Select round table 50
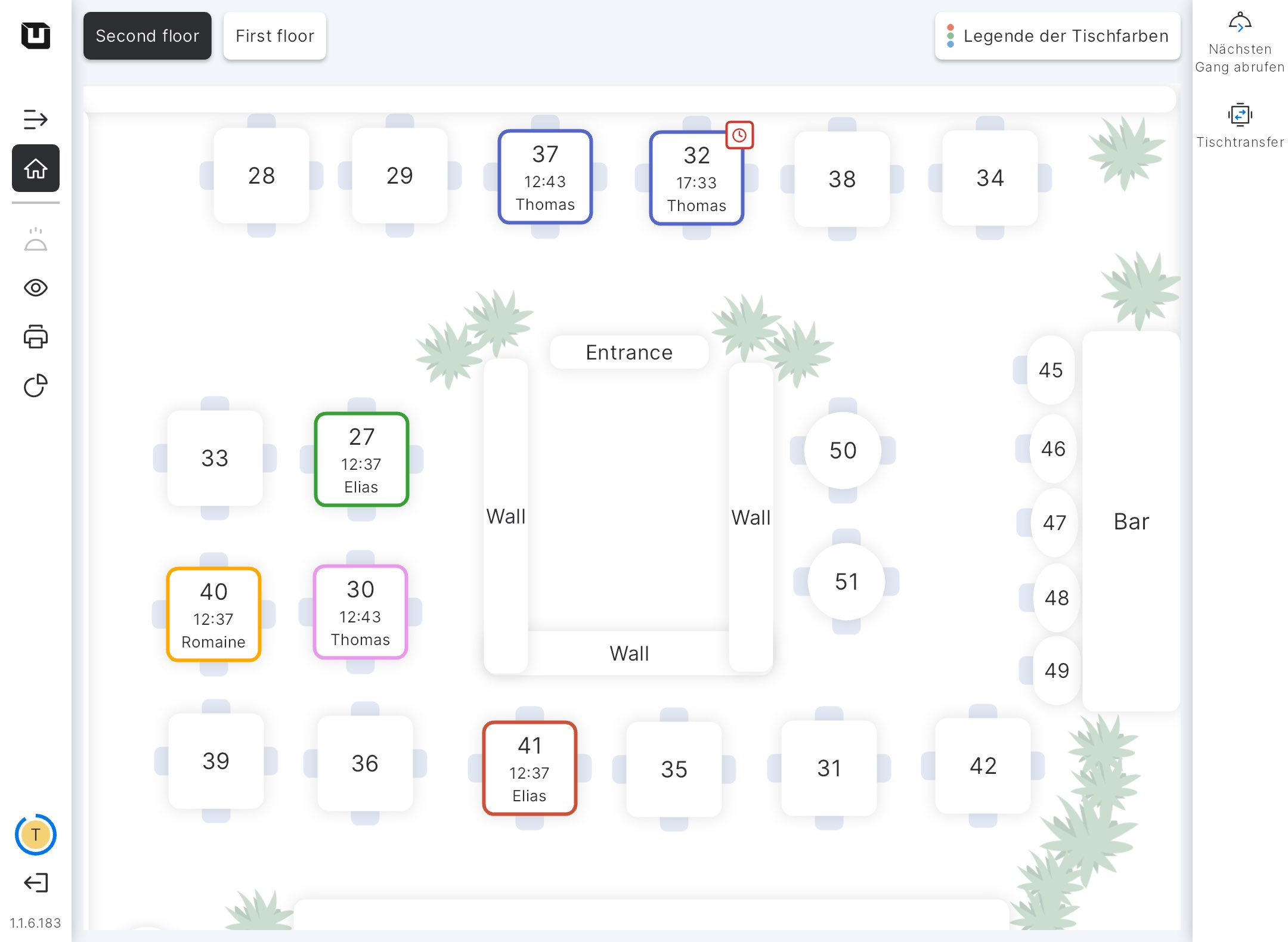 843,451
